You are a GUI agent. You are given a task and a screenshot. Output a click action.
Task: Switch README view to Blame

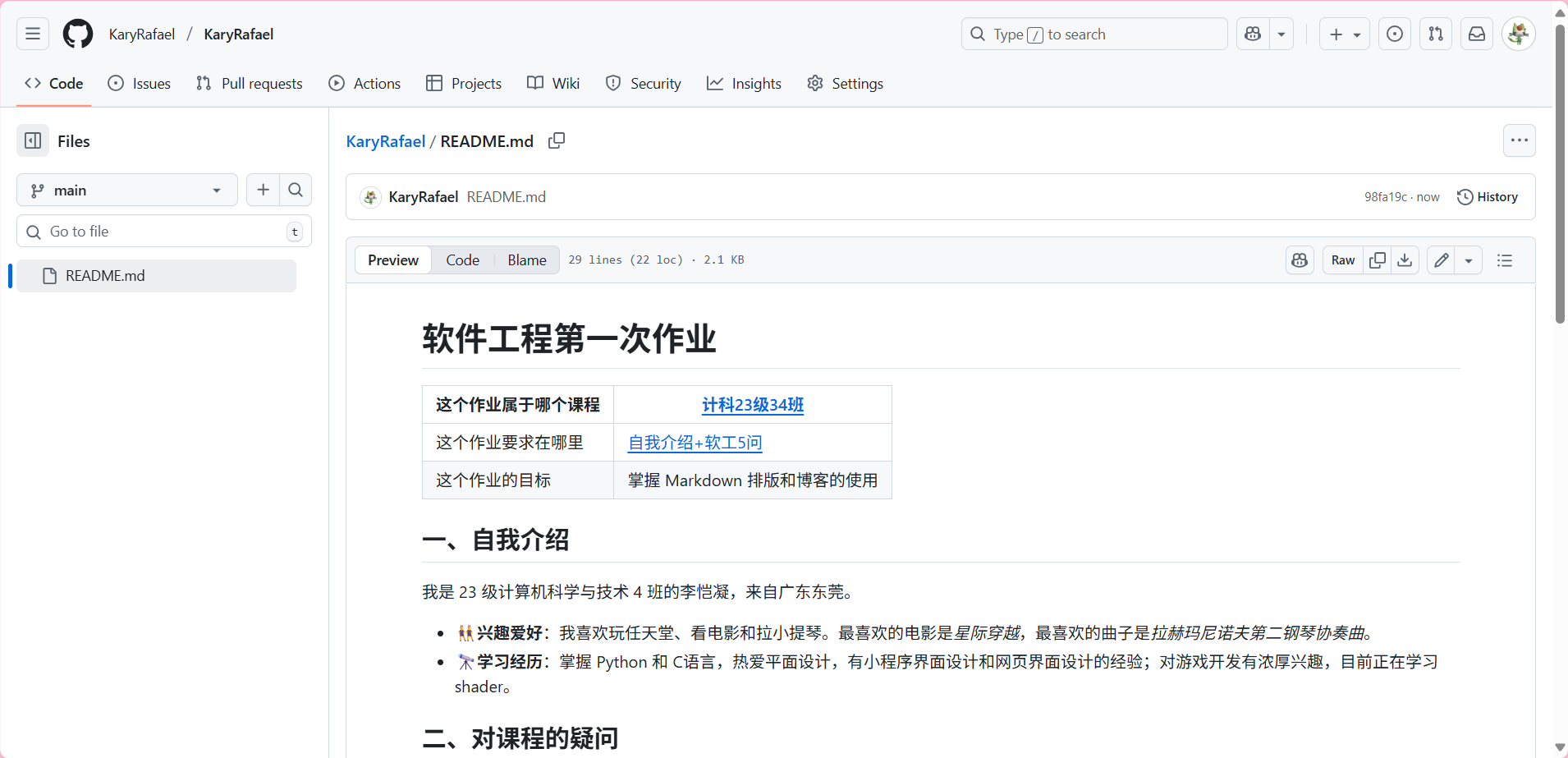pyautogui.click(x=526, y=260)
